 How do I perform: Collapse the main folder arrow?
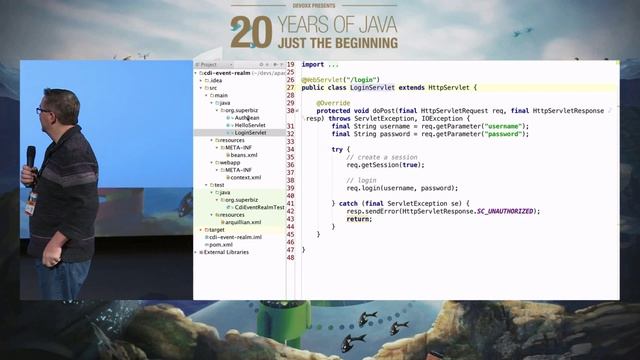click(x=207, y=96)
